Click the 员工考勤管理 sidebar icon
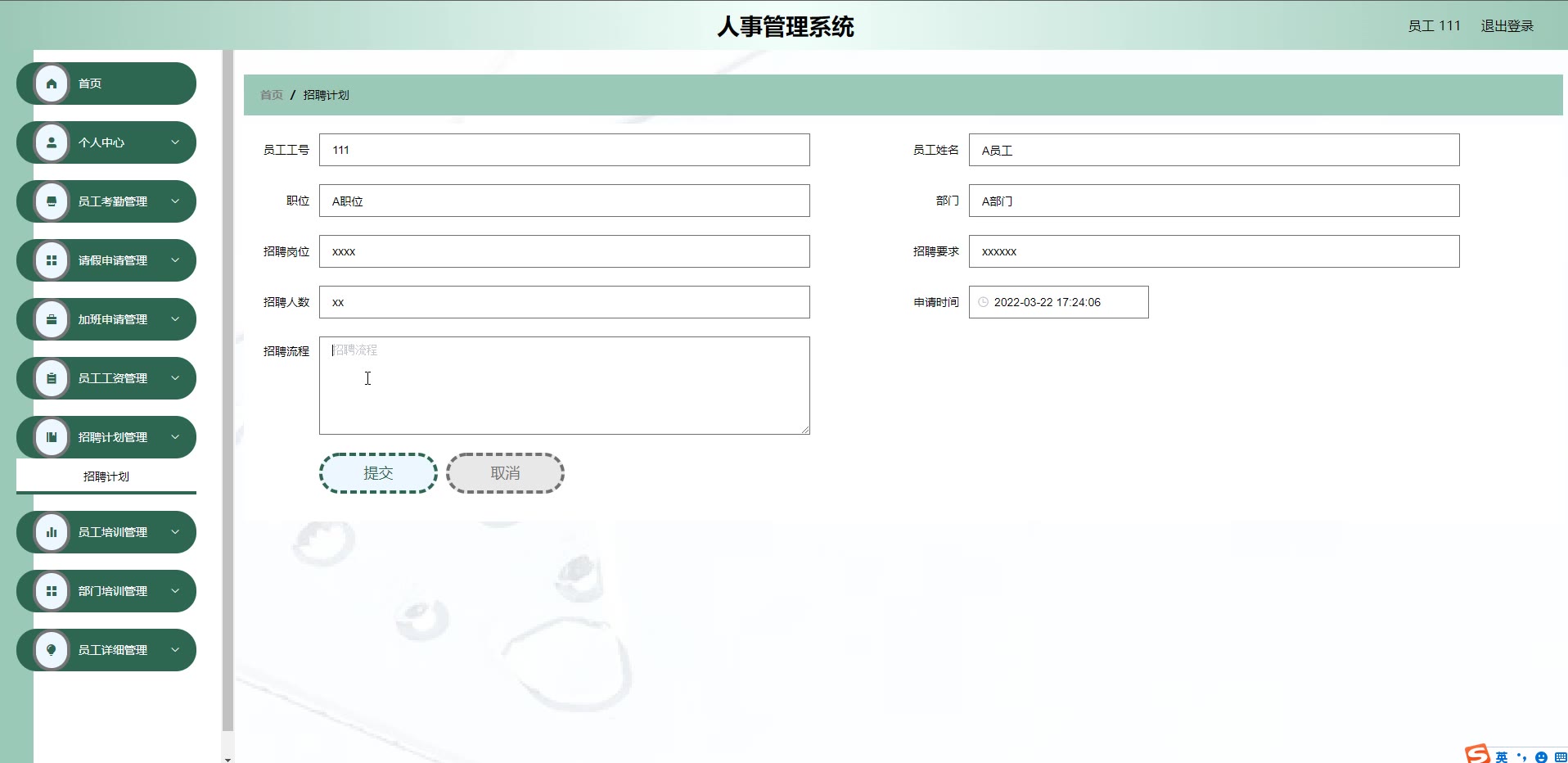 52,201
